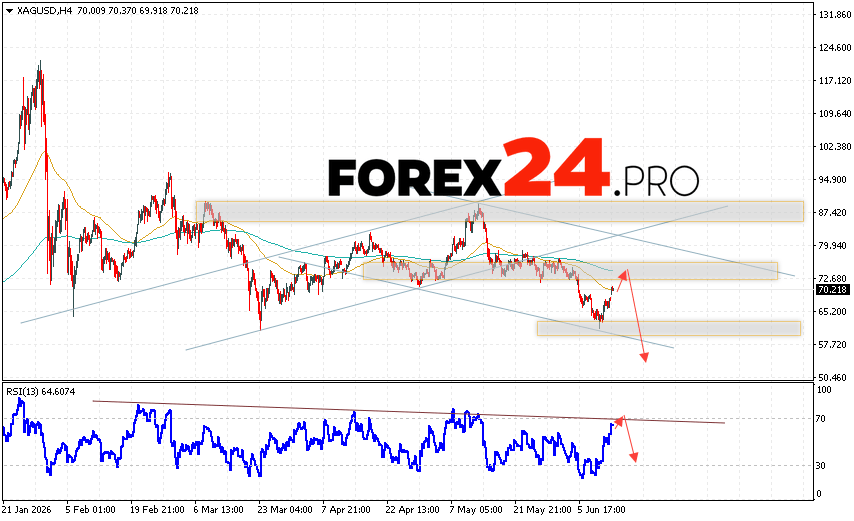Image resolution: width=854 pixels, height=521 pixels.
Task: Click the 124.600 price scale value
Action: click(x=834, y=48)
